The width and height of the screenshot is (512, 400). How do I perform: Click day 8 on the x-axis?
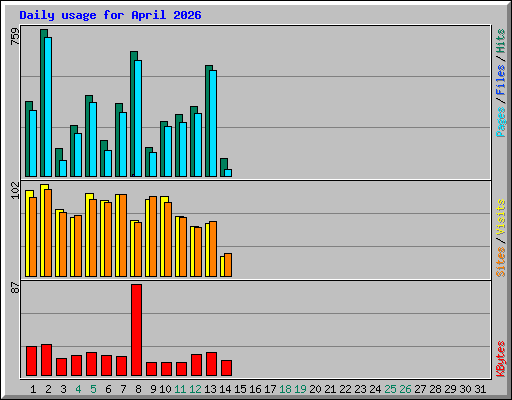pyautogui.click(x=138, y=389)
